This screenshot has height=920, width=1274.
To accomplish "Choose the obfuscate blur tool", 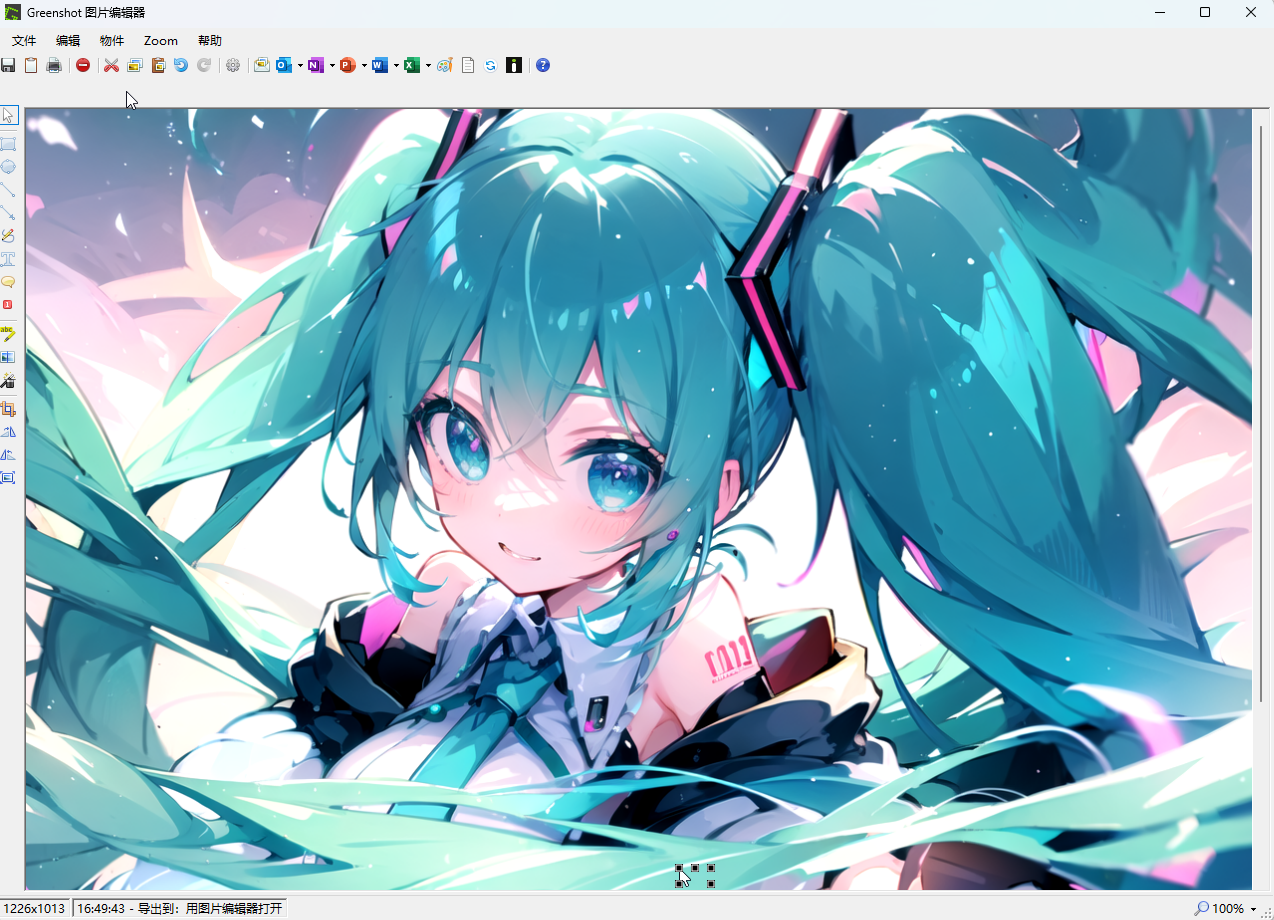I will tap(8, 356).
